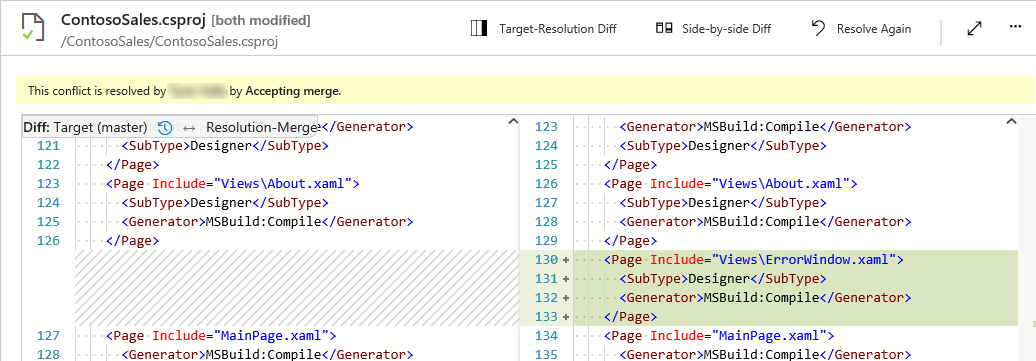The image size is (1036, 361).
Task: Switch to Side-by-side Diff view
Action: (x=714, y=28)
